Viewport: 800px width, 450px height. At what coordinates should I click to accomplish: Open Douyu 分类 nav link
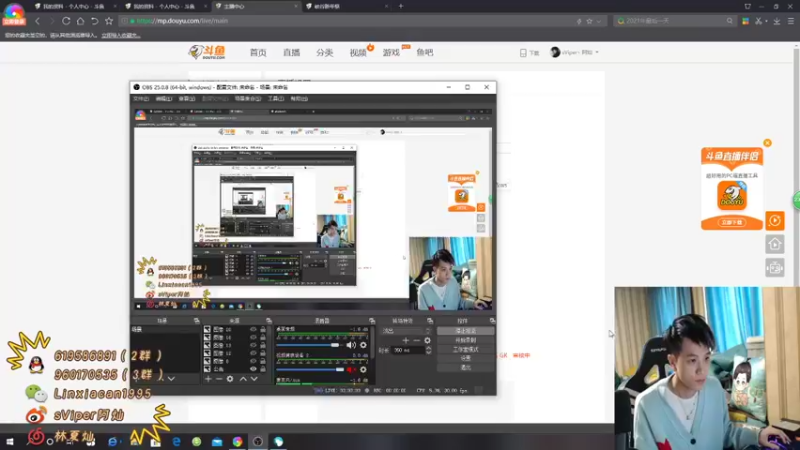[x=324, y=53]
